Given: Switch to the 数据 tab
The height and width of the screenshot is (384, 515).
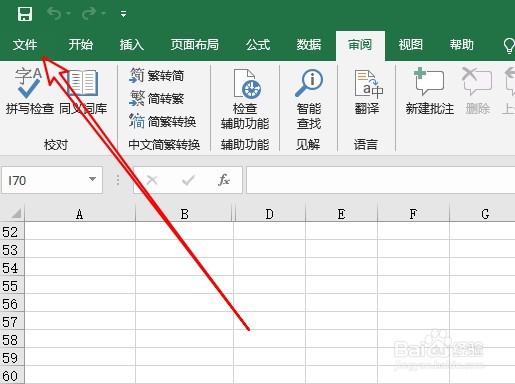Looking at the screenshot, I should pos(309,45).
